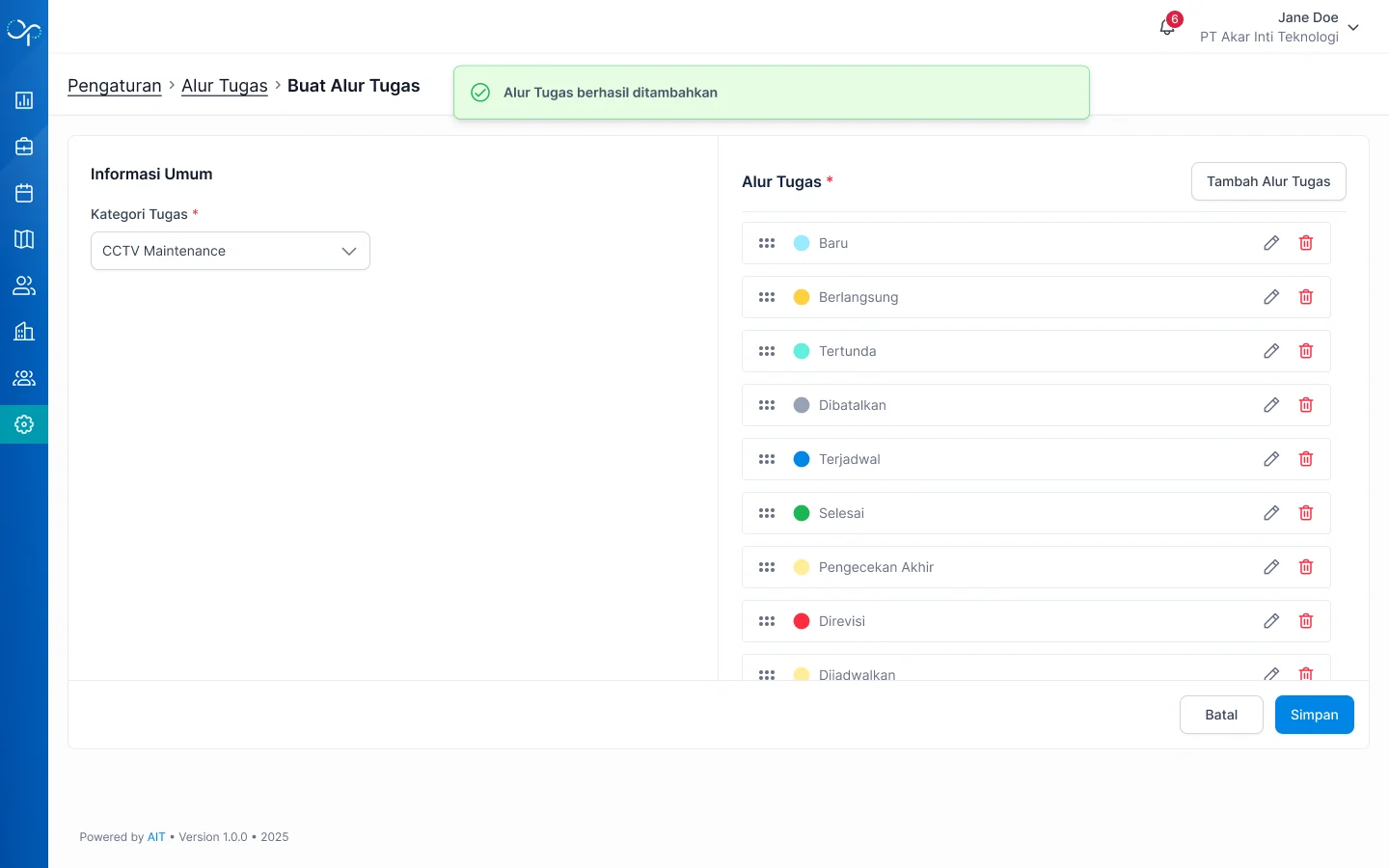This screenshot has height=868, width=1389.
Task: Open the notifications bell
Action: point(1167,27)
